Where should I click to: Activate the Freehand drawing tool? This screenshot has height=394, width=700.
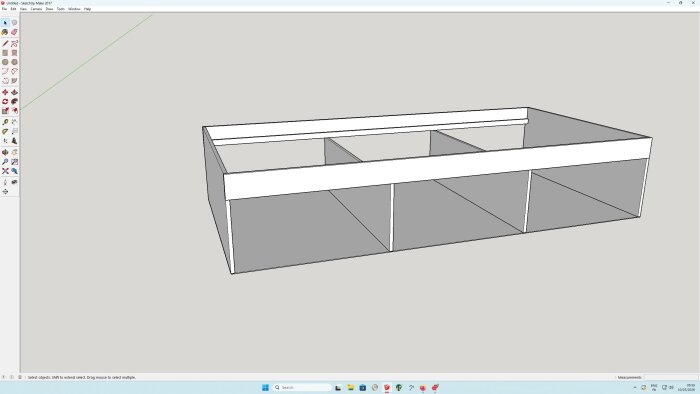click(14, 44)
